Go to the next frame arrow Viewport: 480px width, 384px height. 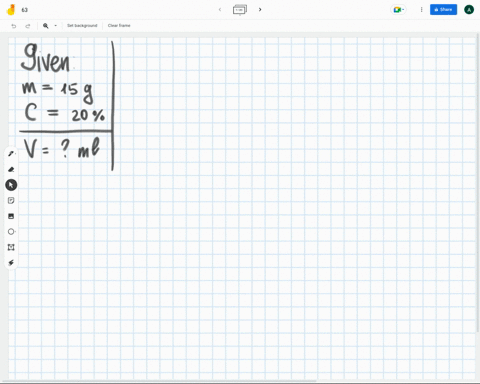260,10
